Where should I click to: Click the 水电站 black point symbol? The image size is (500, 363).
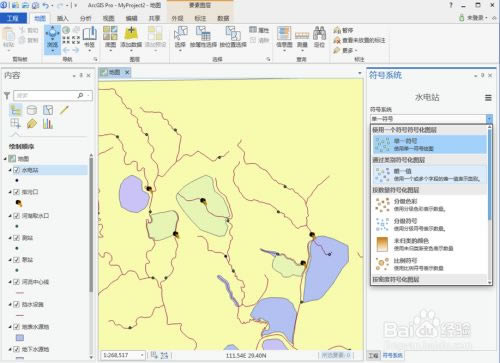(x=17, y=180)
